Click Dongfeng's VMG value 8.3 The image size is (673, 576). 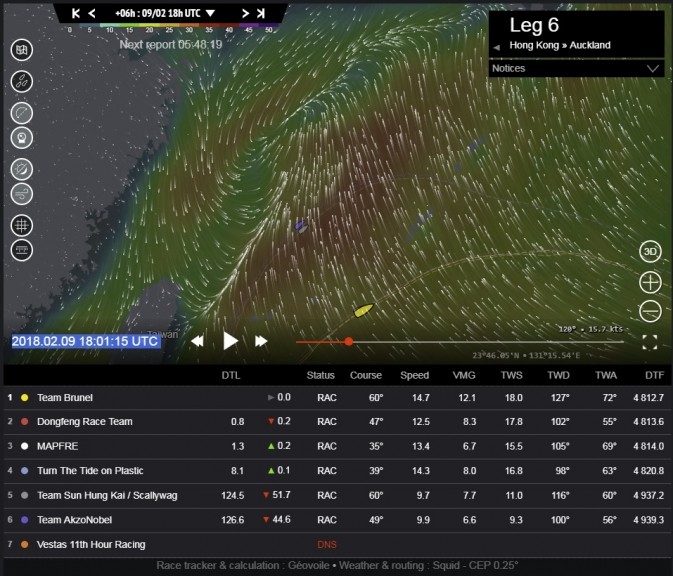469,422
